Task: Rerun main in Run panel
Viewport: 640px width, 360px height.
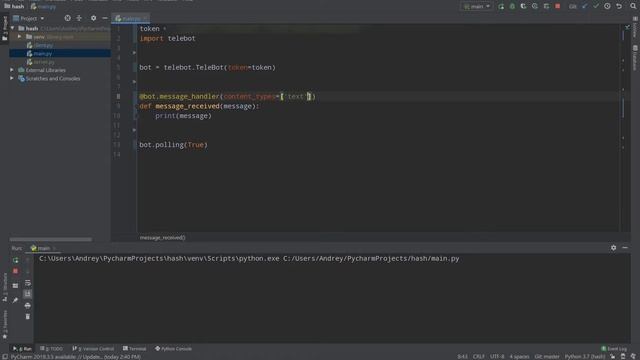Action: [16, 260]
